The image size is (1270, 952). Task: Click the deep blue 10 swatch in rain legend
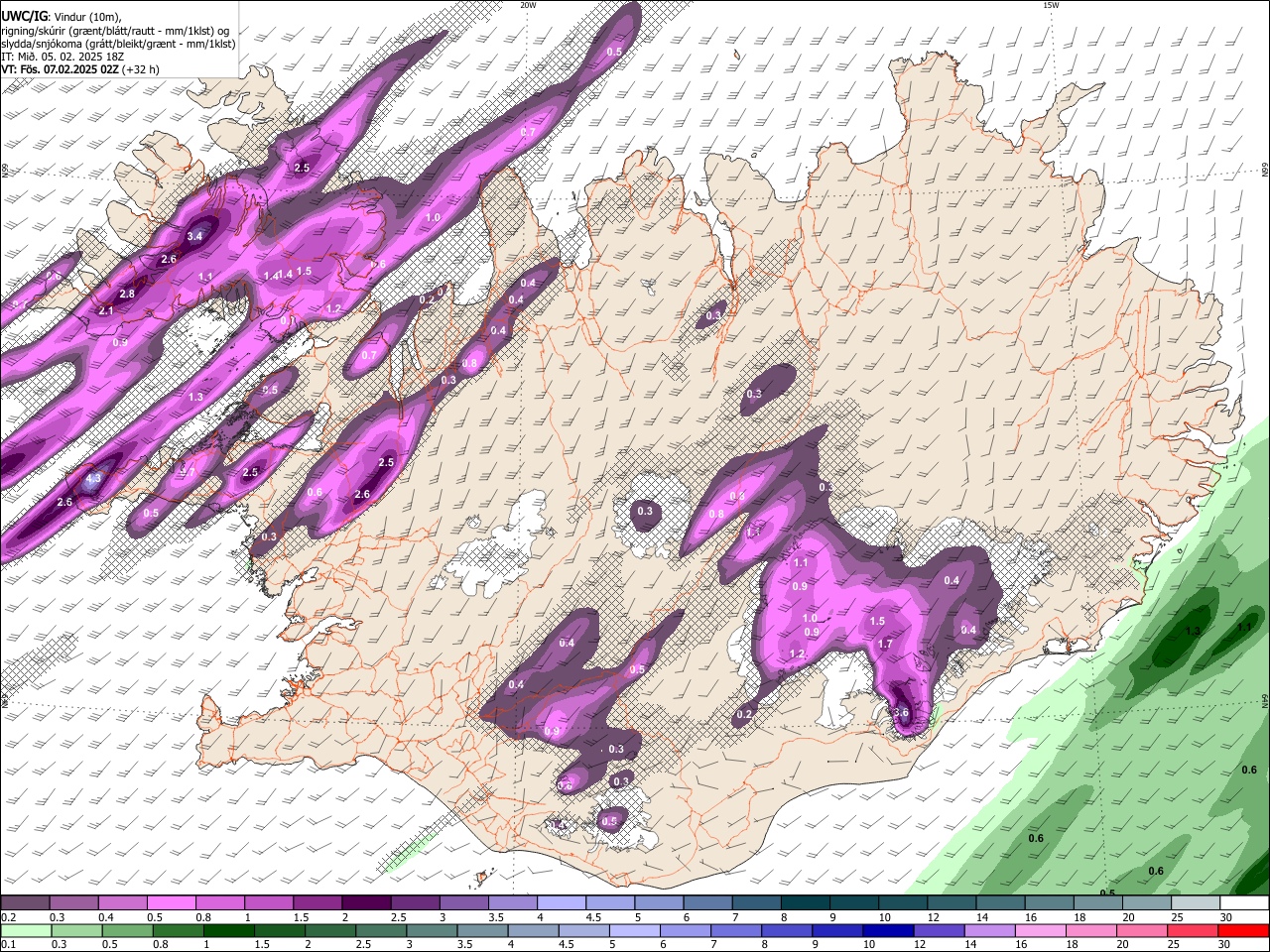(887, 930)
